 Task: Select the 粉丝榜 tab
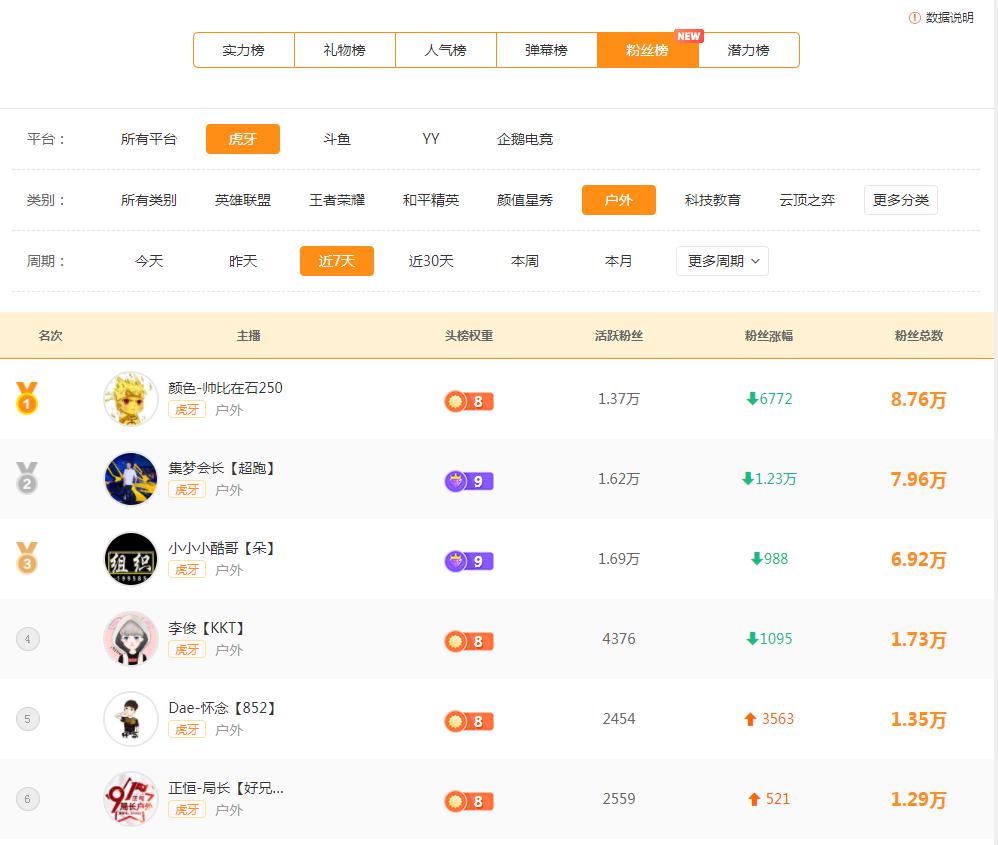[647, 50]
